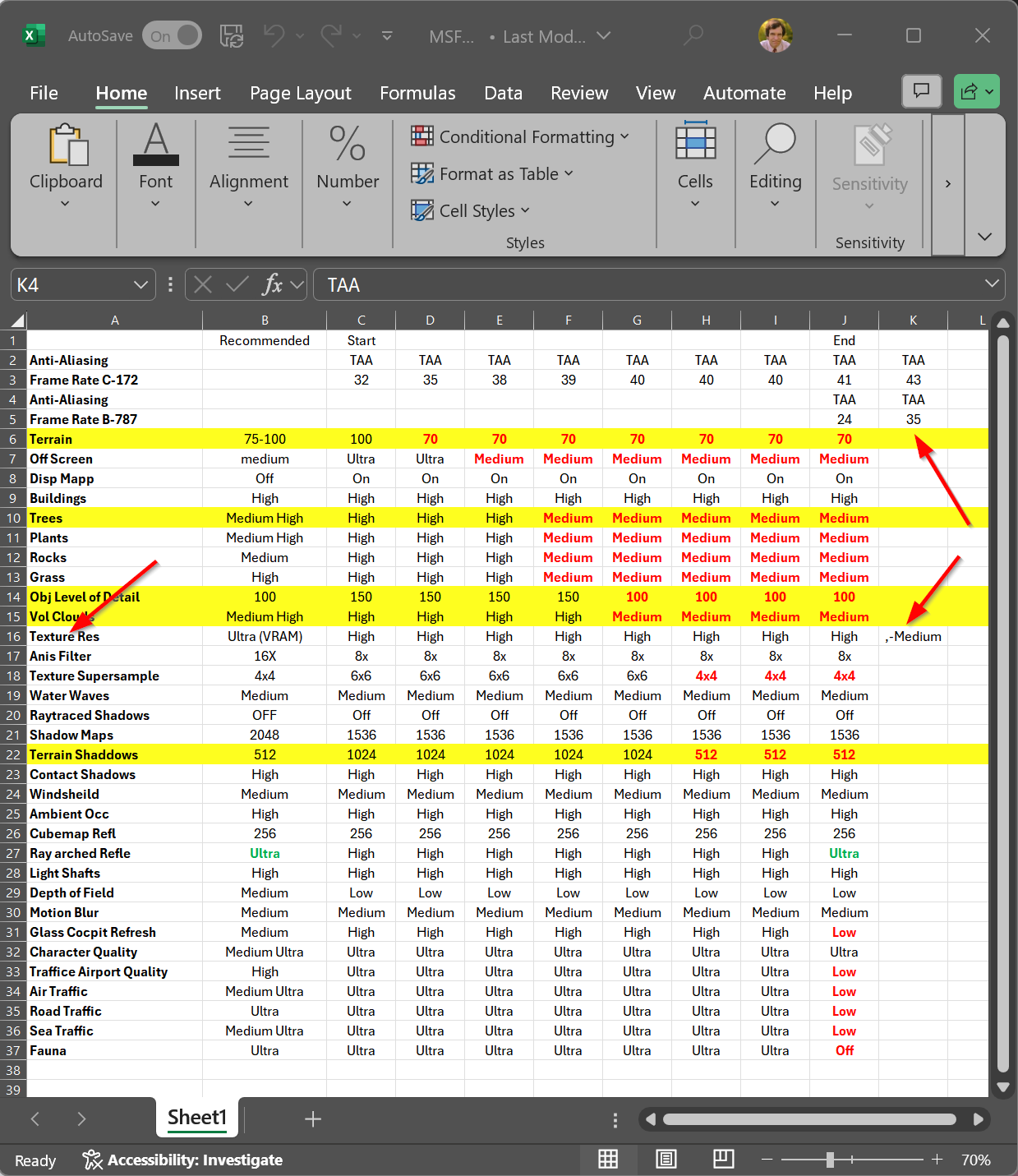Click the Insert Function fx icon
1018x1176 pixels.
(272, 284)
